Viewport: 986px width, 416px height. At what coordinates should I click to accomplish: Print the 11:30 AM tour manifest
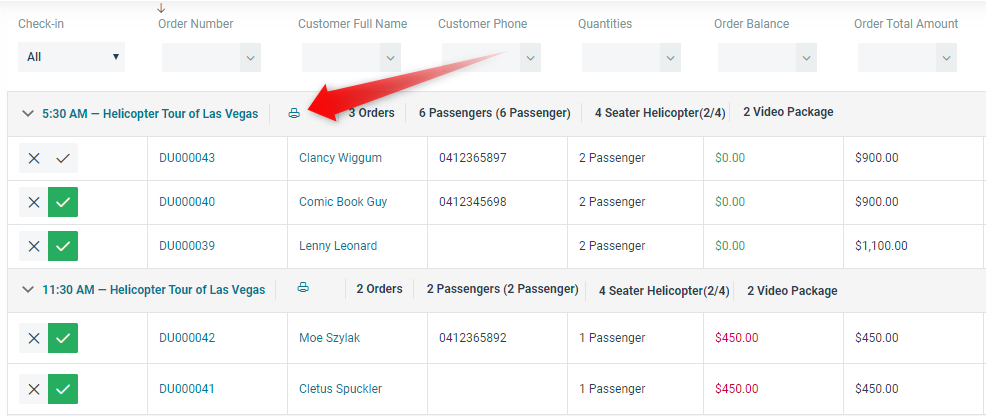click(x=302, y=288)
